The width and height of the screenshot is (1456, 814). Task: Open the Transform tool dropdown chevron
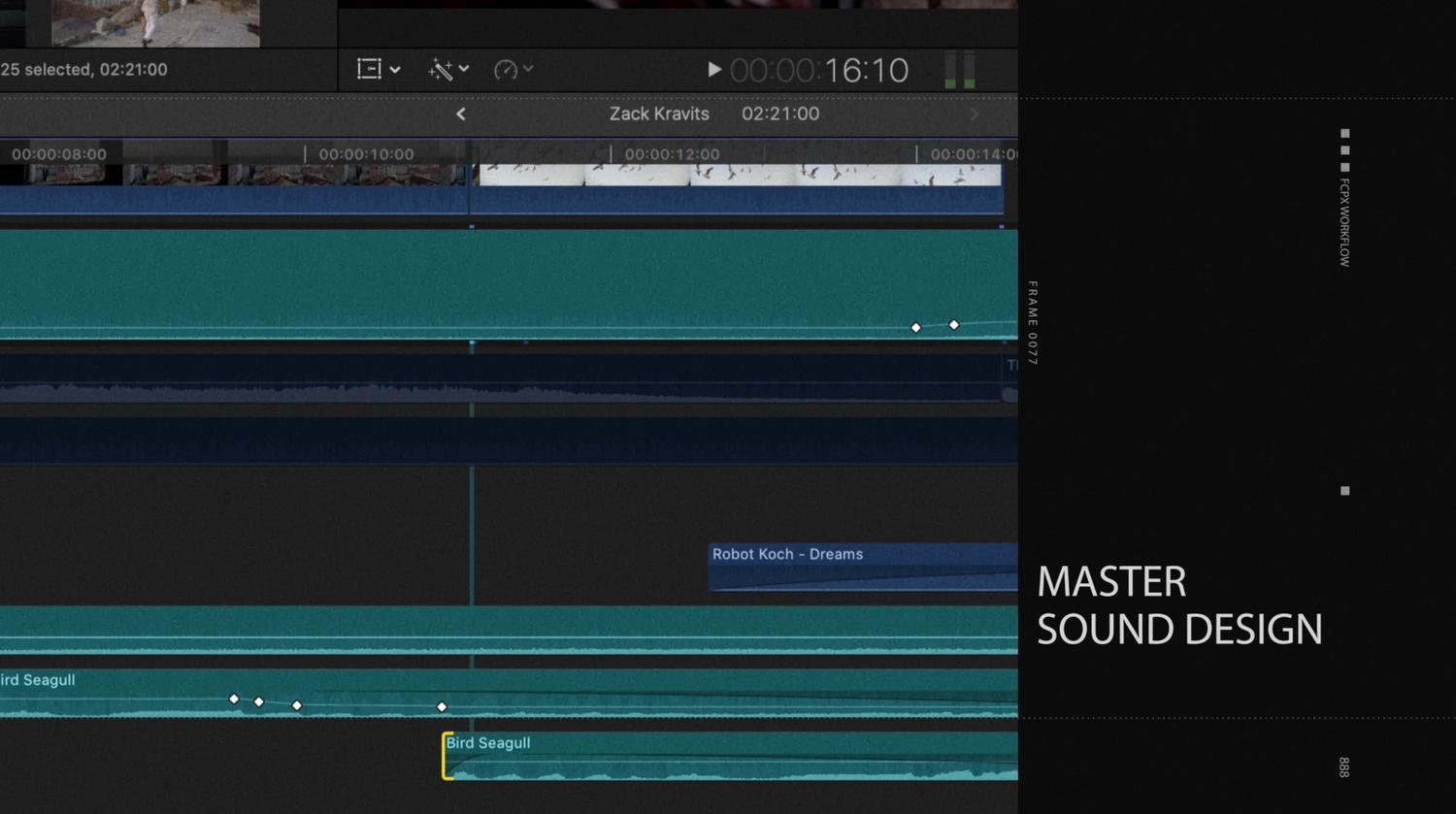click(x=395, y=70)
